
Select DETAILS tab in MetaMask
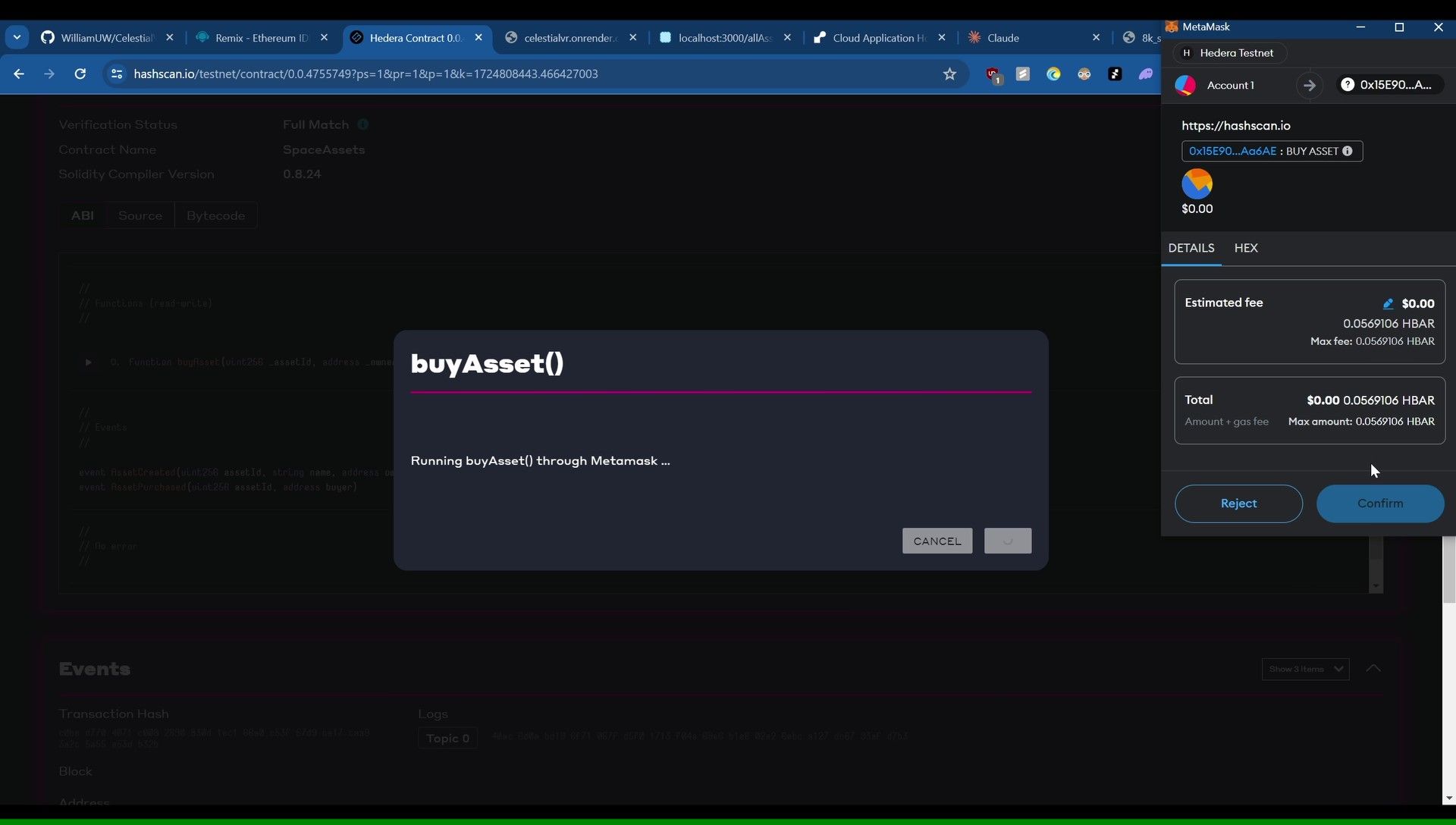click(1191, 248)
